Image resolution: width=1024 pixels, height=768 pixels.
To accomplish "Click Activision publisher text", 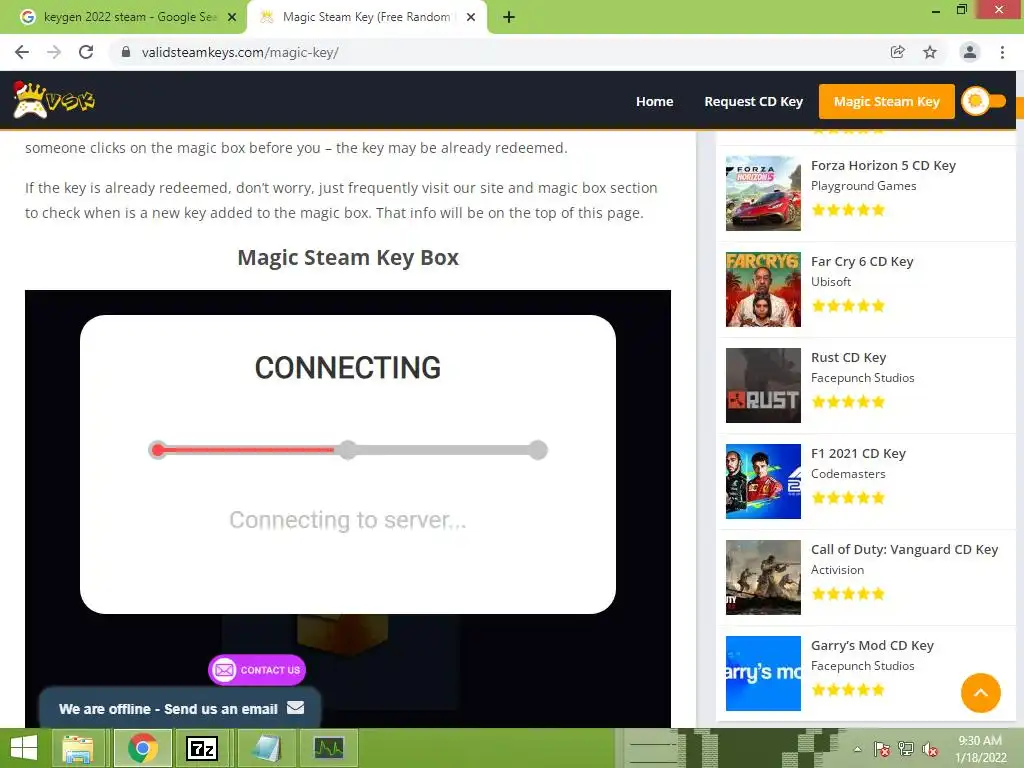I will [837, 570].
